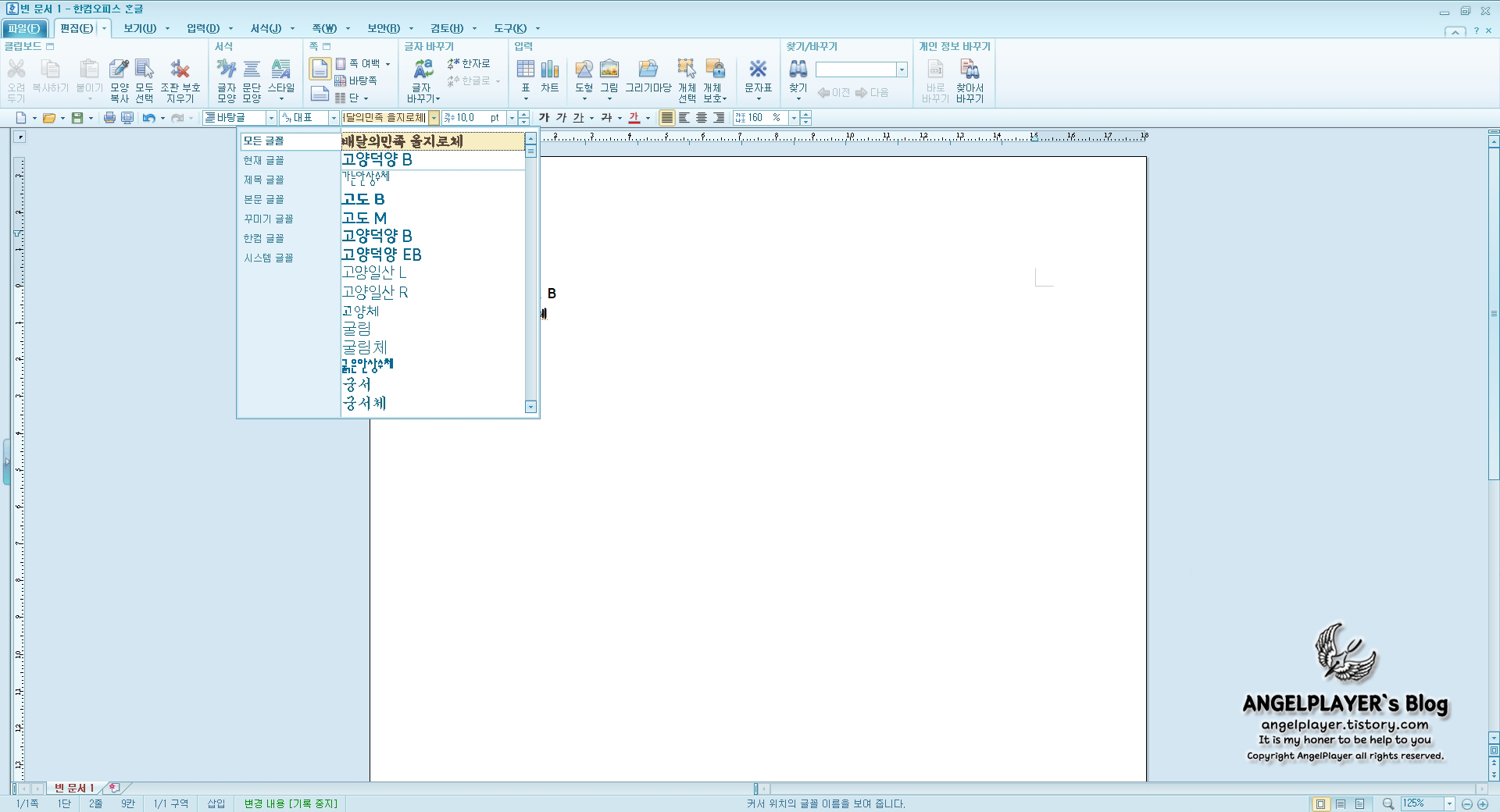Toggle underline 가 formatting button
The image size is (1500, 812).
(578, 118)
